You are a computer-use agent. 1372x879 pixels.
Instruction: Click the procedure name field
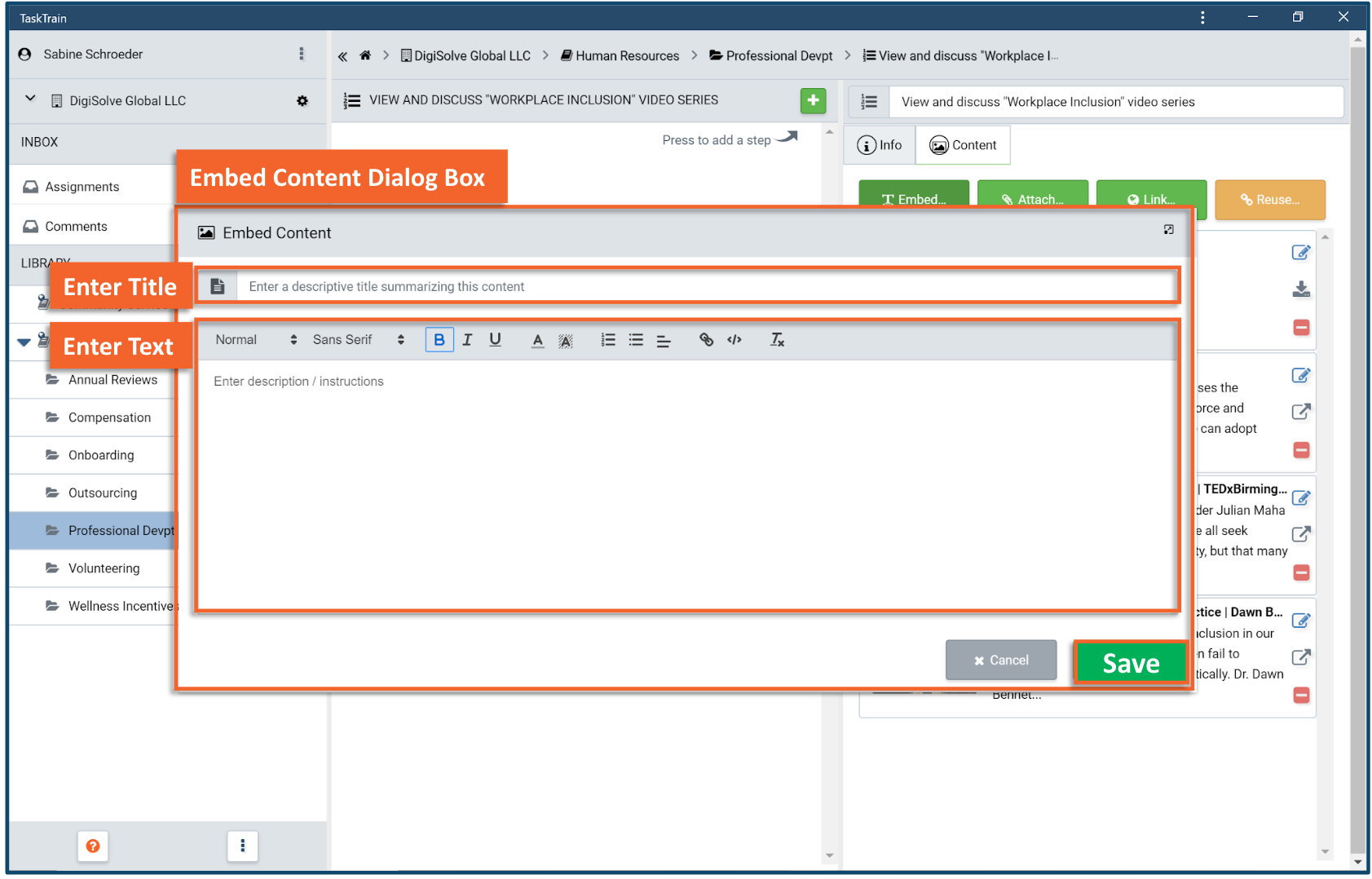click(1116, 102)
